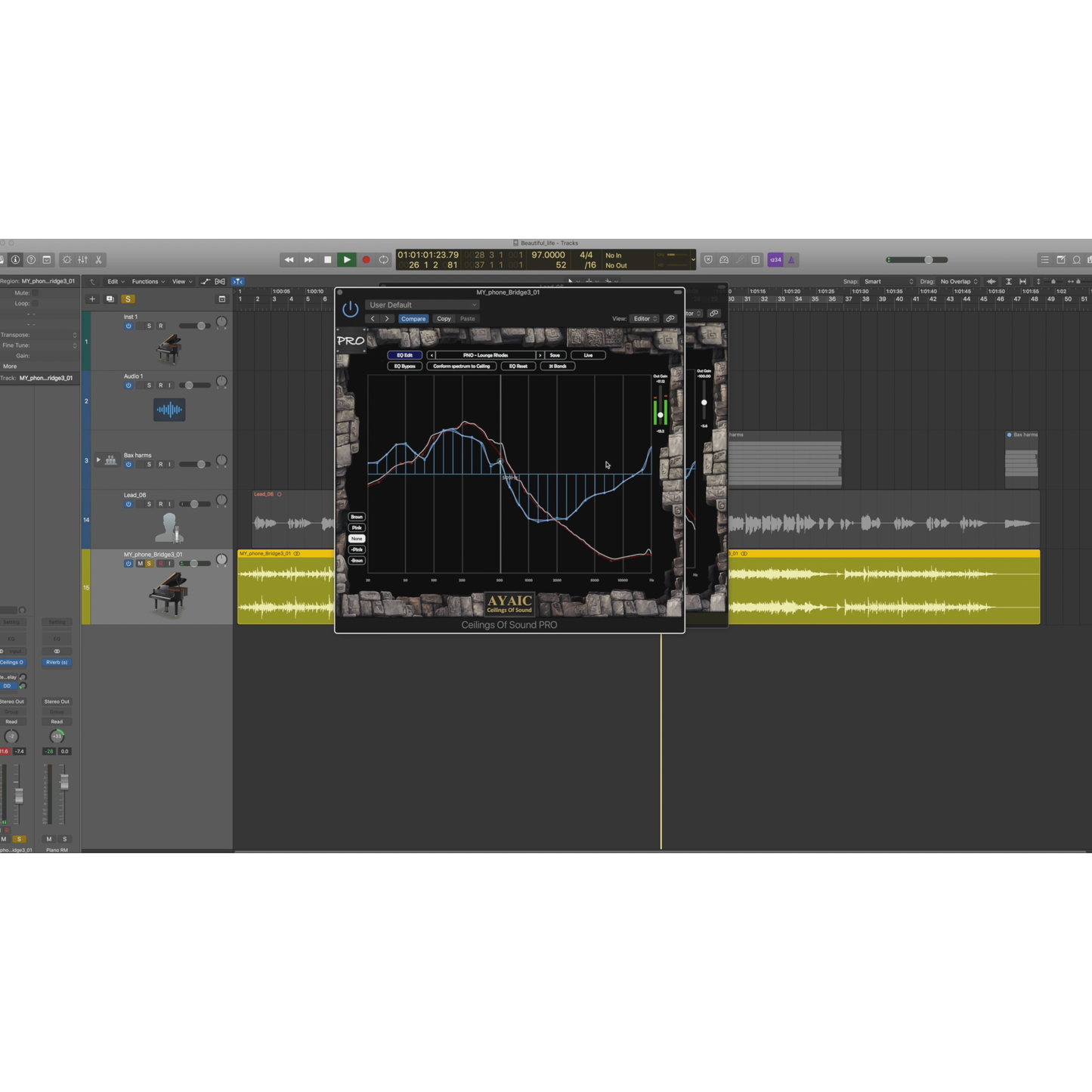Viewport: 1092px width, 1092px height.
Task: Open the Functions menu above the tracks
Action: pyautogui.click(x=147, y=281)
